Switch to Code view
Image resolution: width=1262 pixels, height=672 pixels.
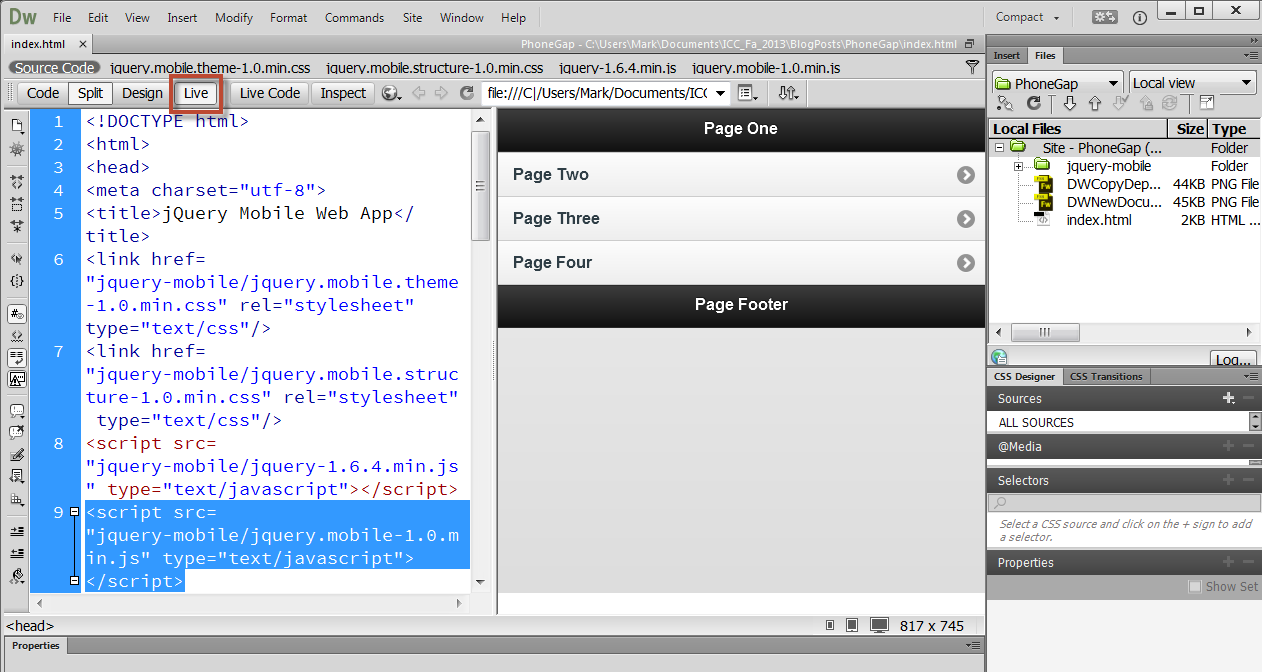click(43, 93)
